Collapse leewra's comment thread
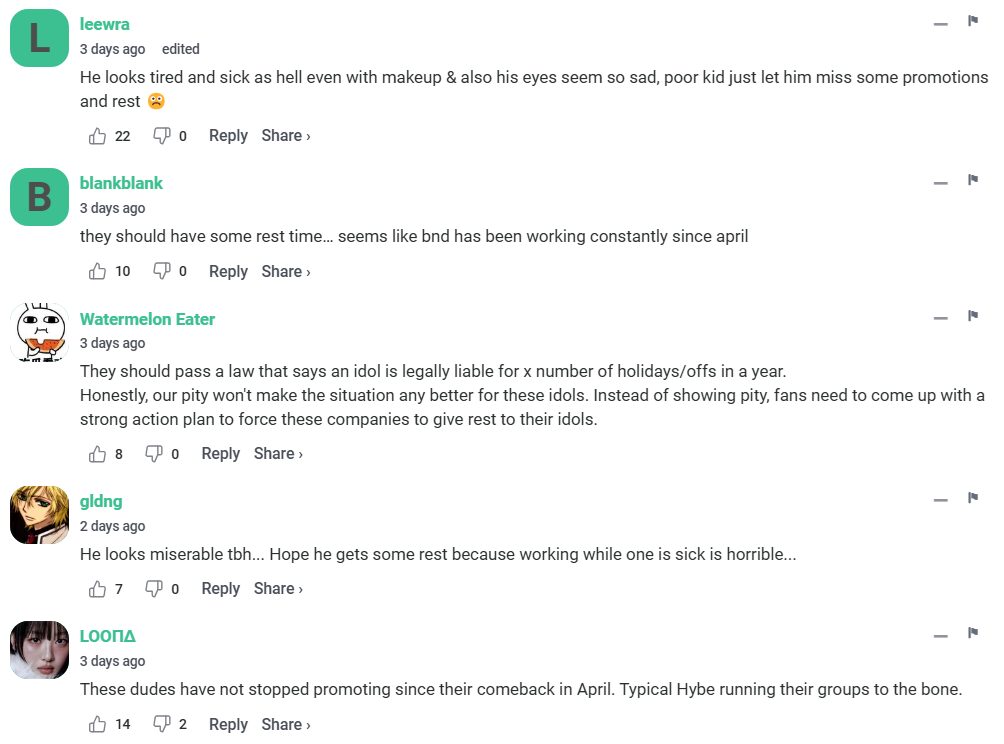 click(x=940, y=24)
